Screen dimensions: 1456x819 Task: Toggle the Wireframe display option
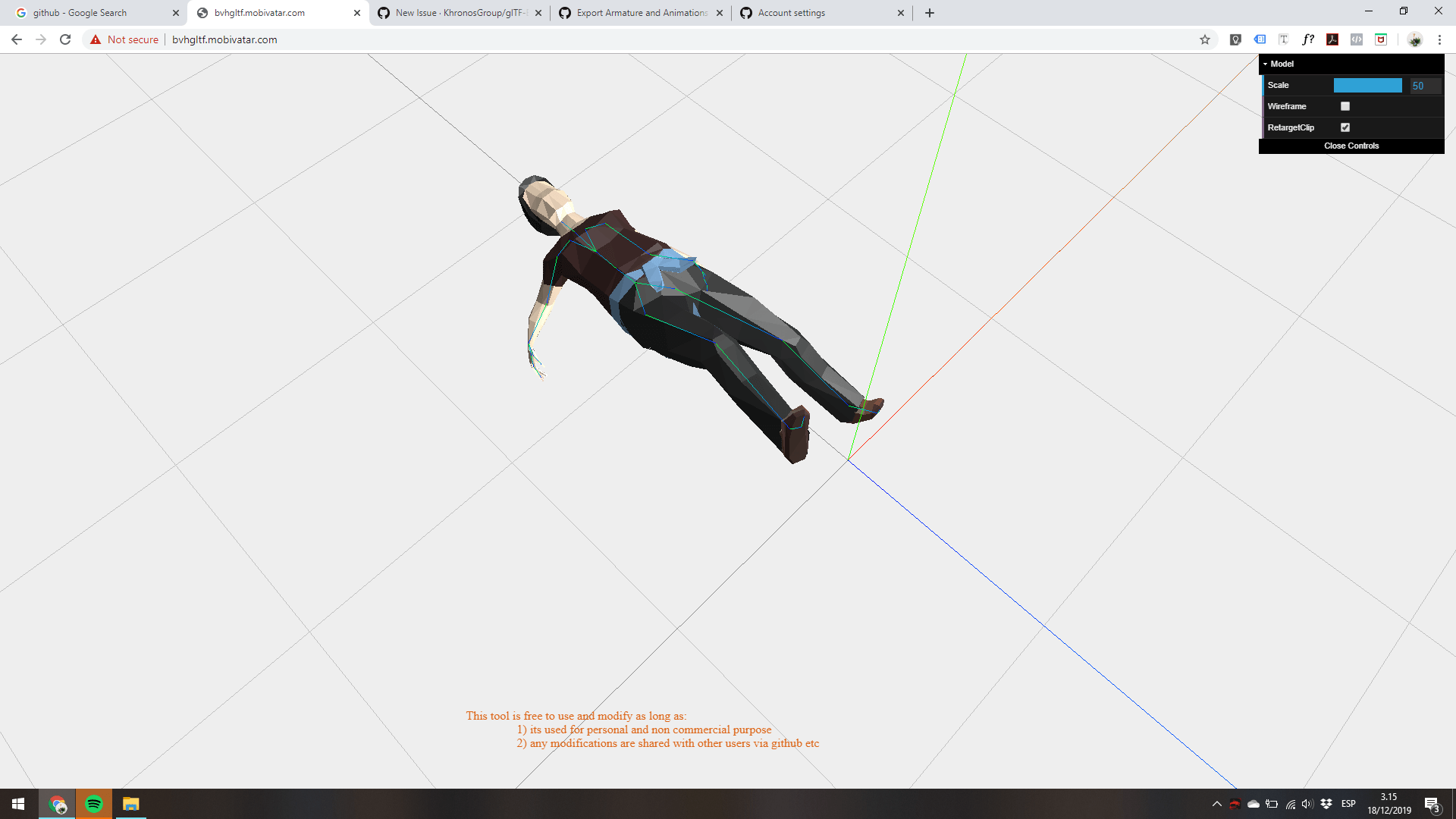[1345, 106]
